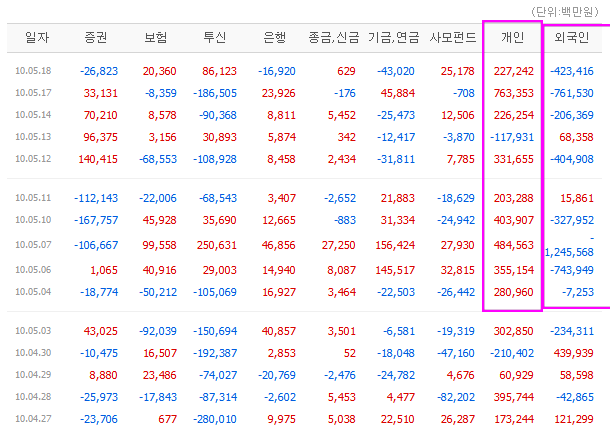Click 개인 value 302,850
This screenshot has width=610, height=432.
click(514, 331)
